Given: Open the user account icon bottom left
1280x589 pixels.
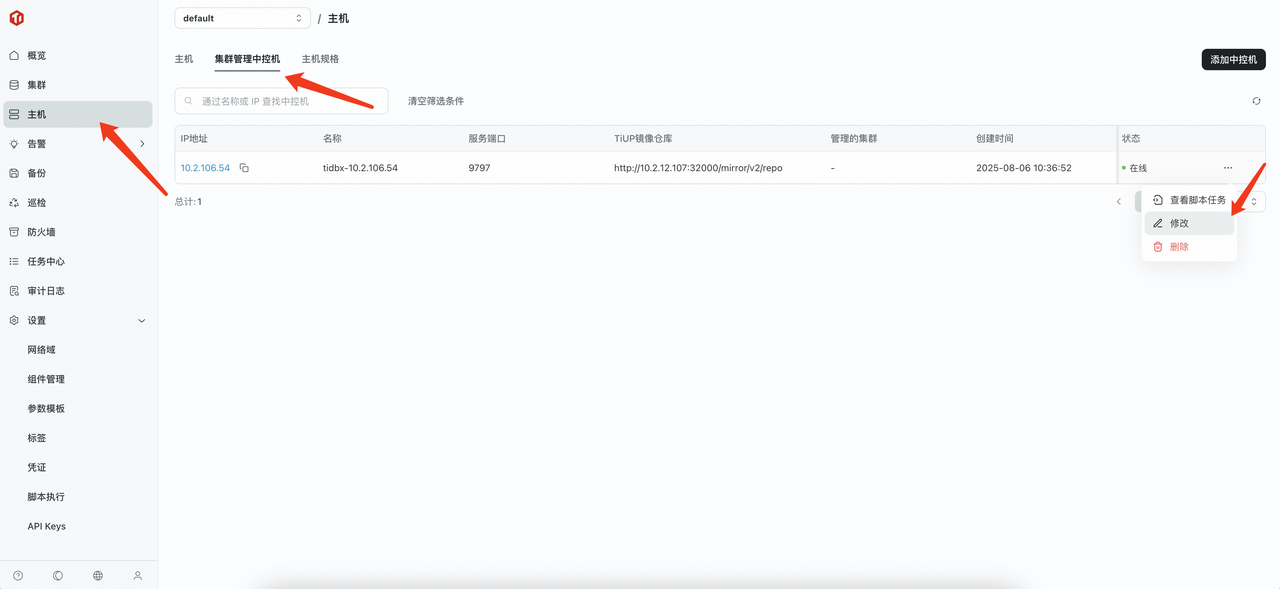Looking at the screenshot, I should pyautogui.click(x=138, y=575).
